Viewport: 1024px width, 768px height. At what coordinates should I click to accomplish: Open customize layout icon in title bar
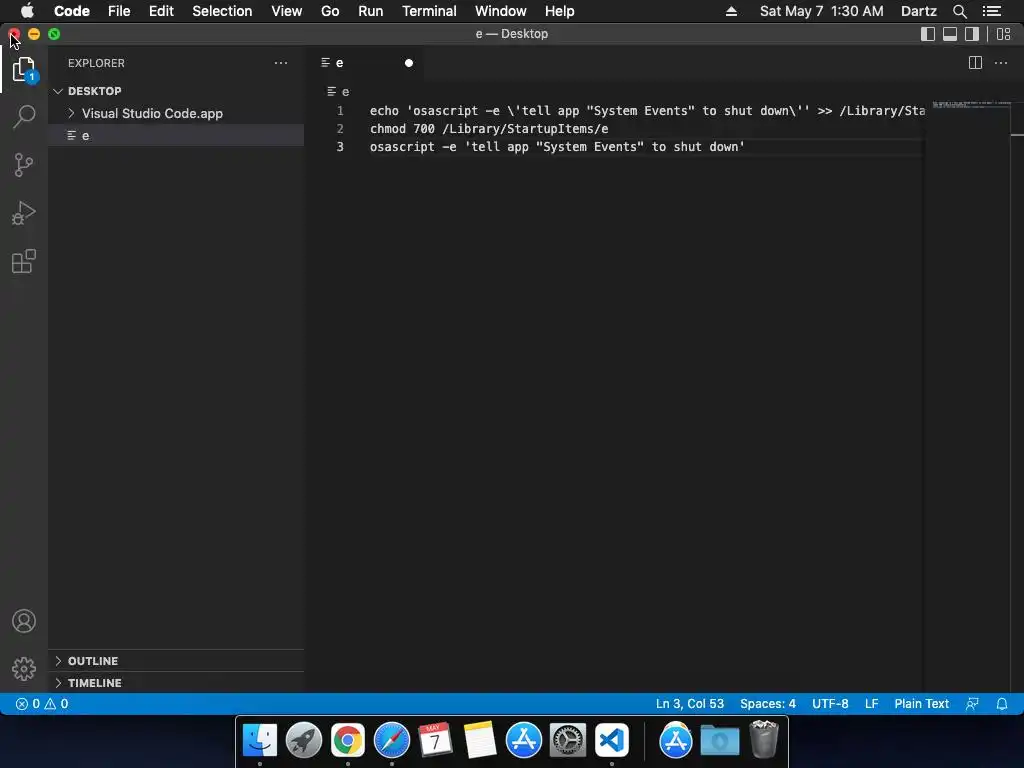coord(1004,34)
